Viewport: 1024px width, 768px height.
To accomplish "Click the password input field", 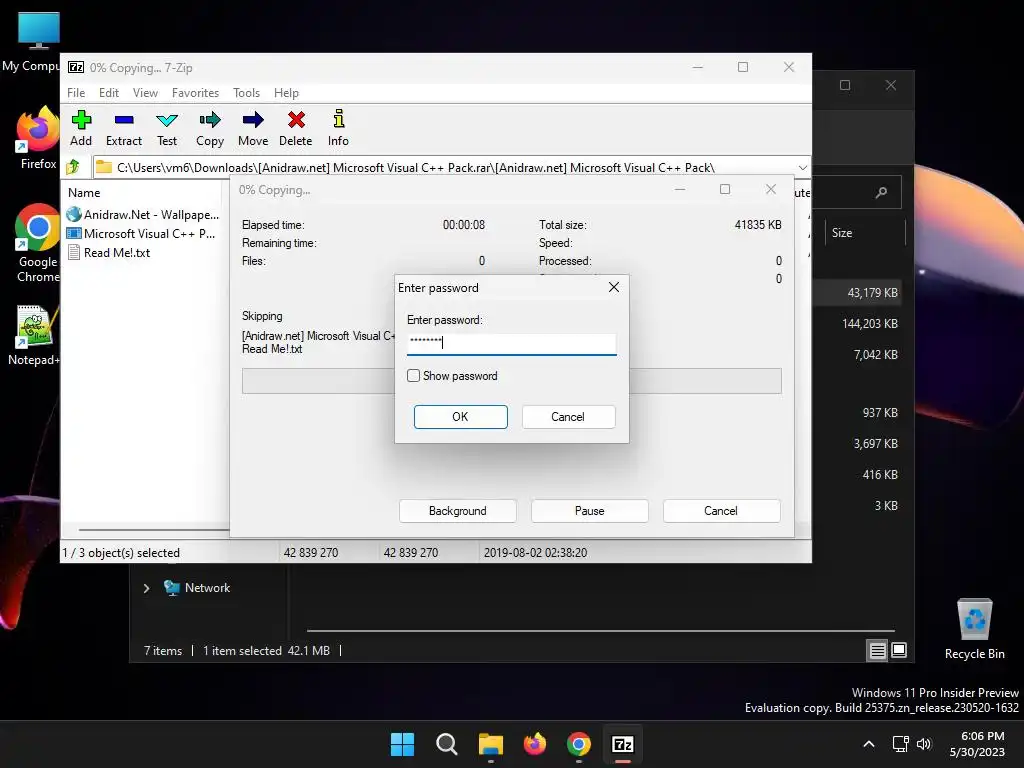I will point(511,342).
